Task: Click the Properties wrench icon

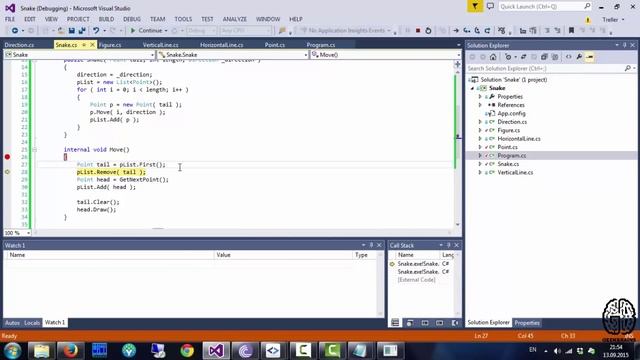Action: (x=579, y=57)
